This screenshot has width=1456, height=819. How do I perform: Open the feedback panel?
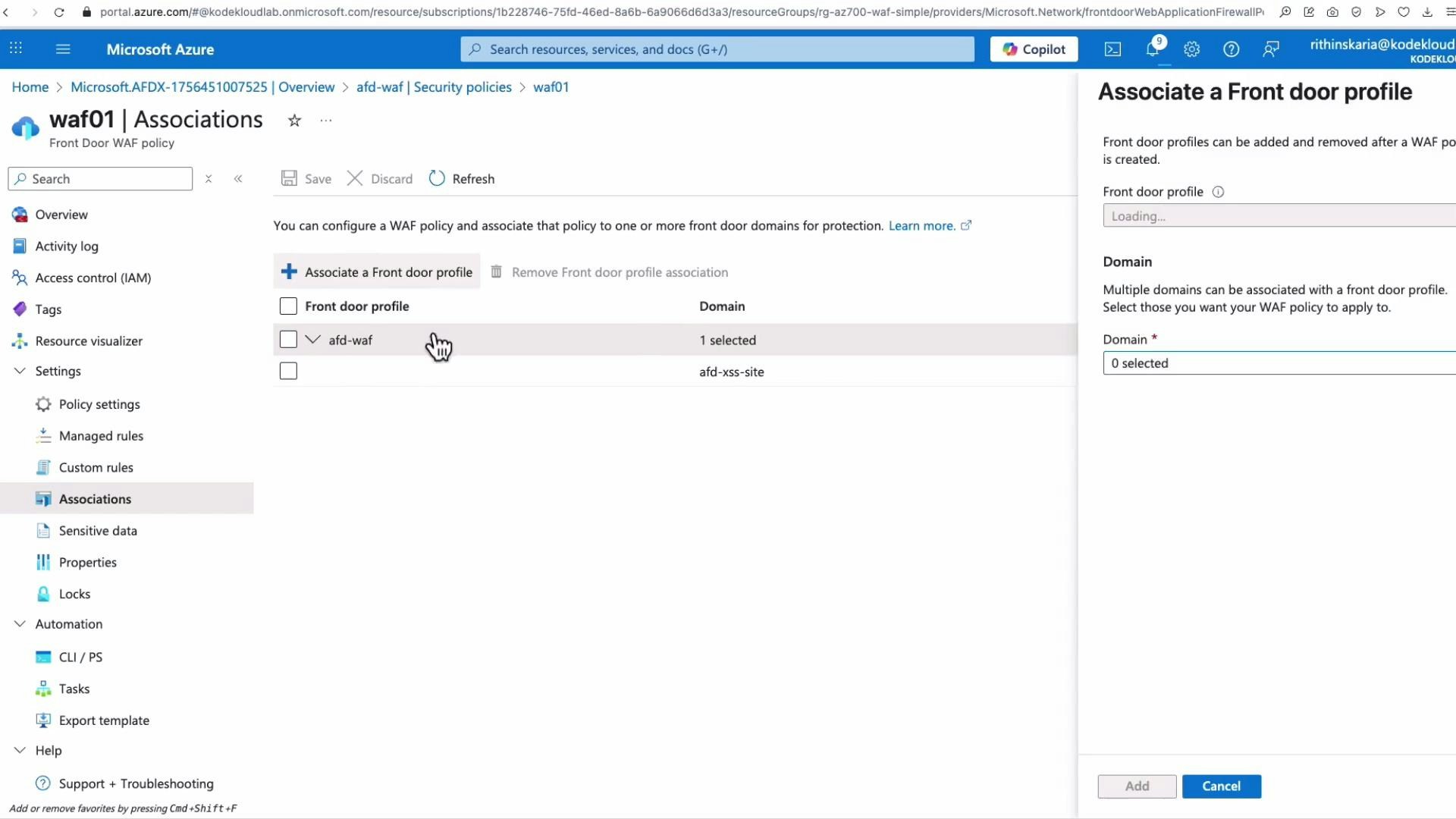[1270, 49]
